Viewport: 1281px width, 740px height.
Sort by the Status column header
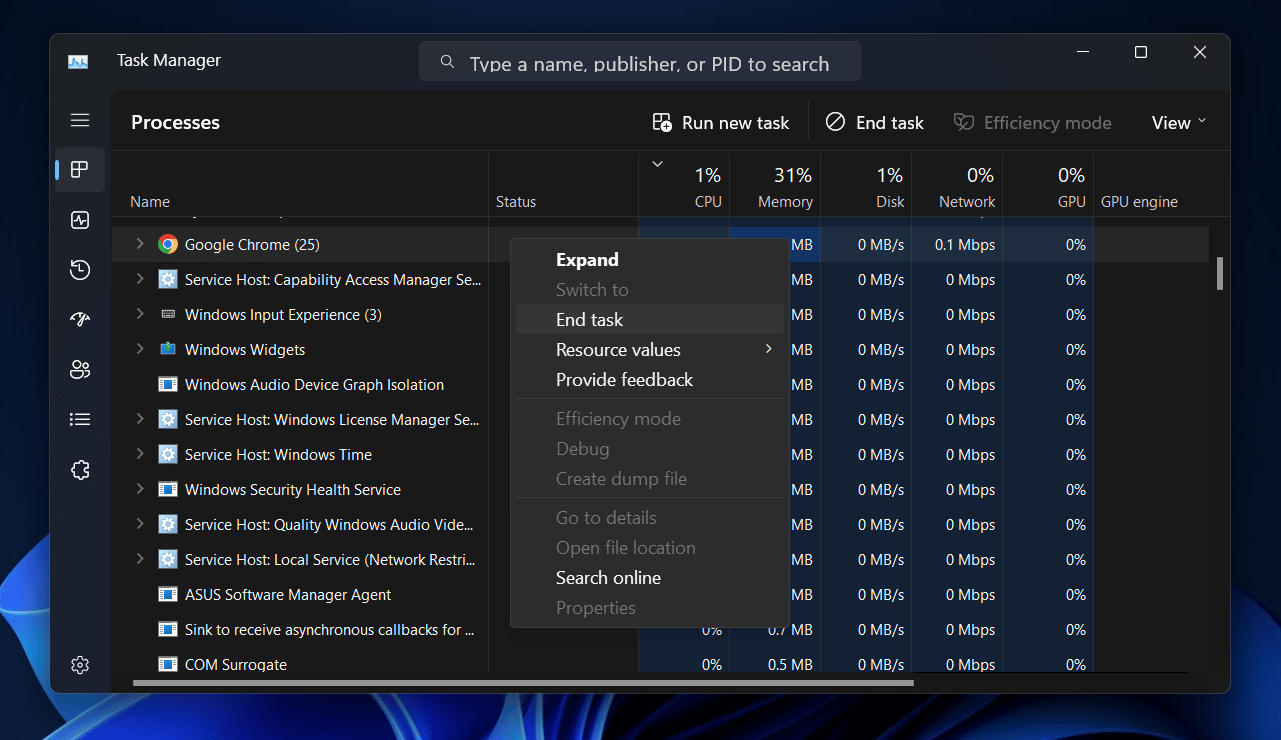[563, 185]
